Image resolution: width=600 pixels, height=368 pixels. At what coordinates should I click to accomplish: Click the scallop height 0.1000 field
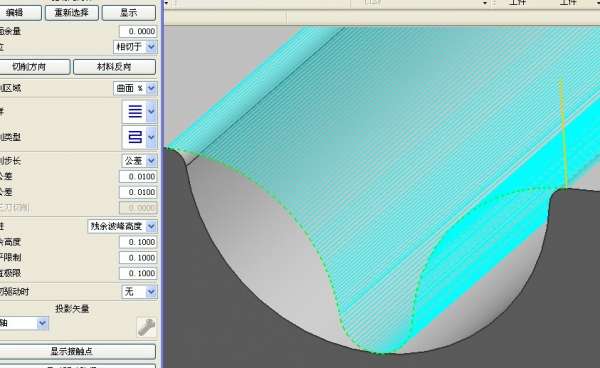click(x=138, y=242)
